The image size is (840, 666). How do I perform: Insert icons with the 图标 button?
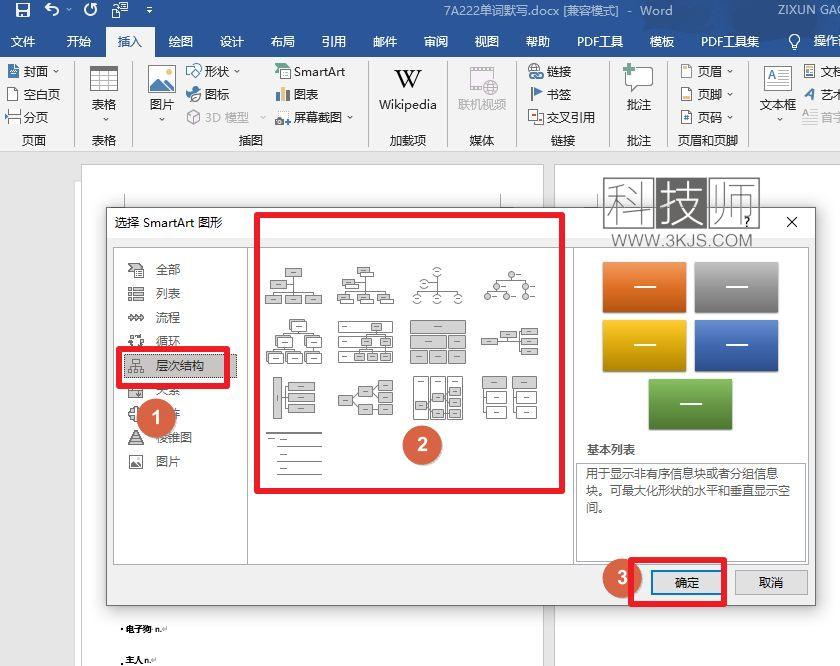(x=207, y=94)
